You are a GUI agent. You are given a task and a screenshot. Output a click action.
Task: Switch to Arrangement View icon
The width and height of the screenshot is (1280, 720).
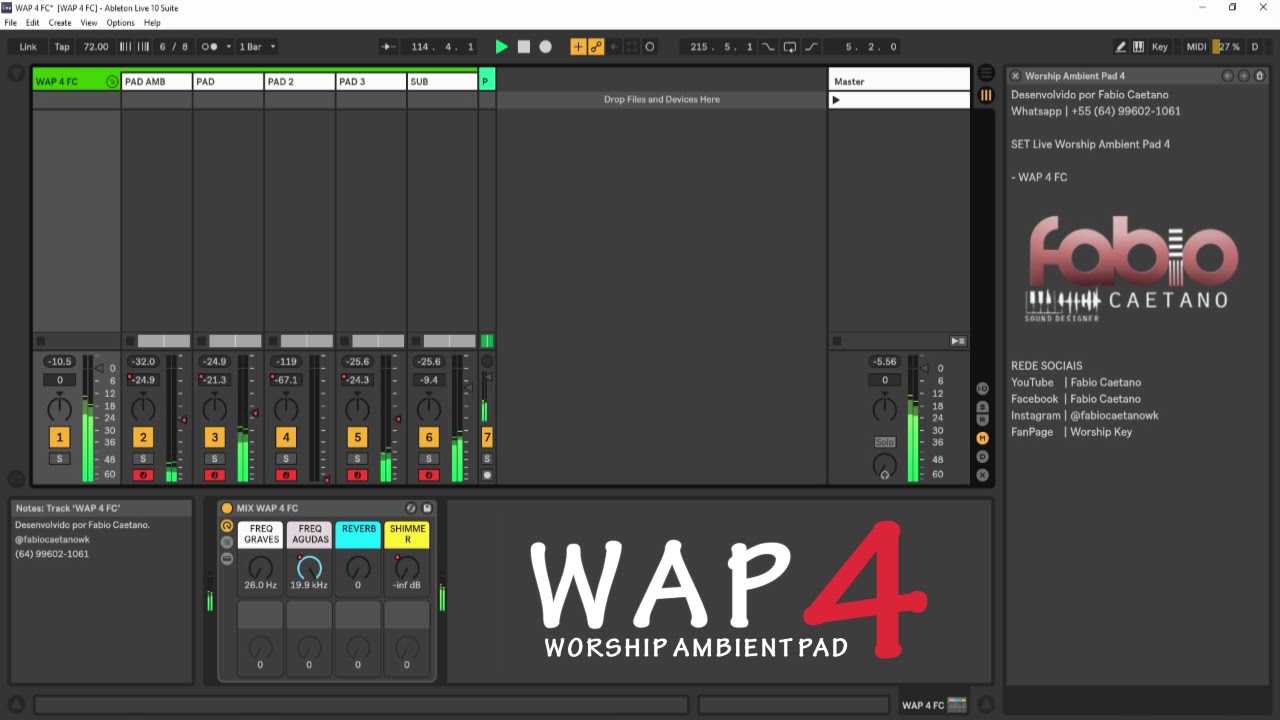point(986,74)
